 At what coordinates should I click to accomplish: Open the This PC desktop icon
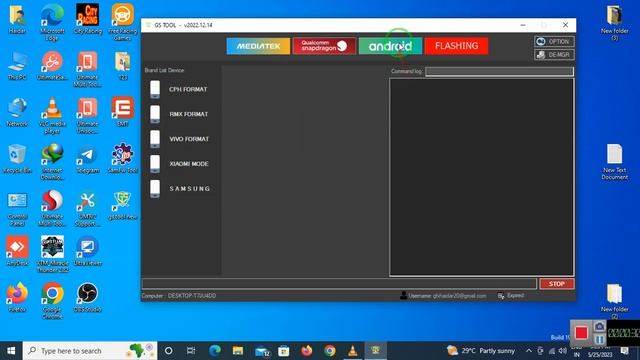click(x=17, y=66)
